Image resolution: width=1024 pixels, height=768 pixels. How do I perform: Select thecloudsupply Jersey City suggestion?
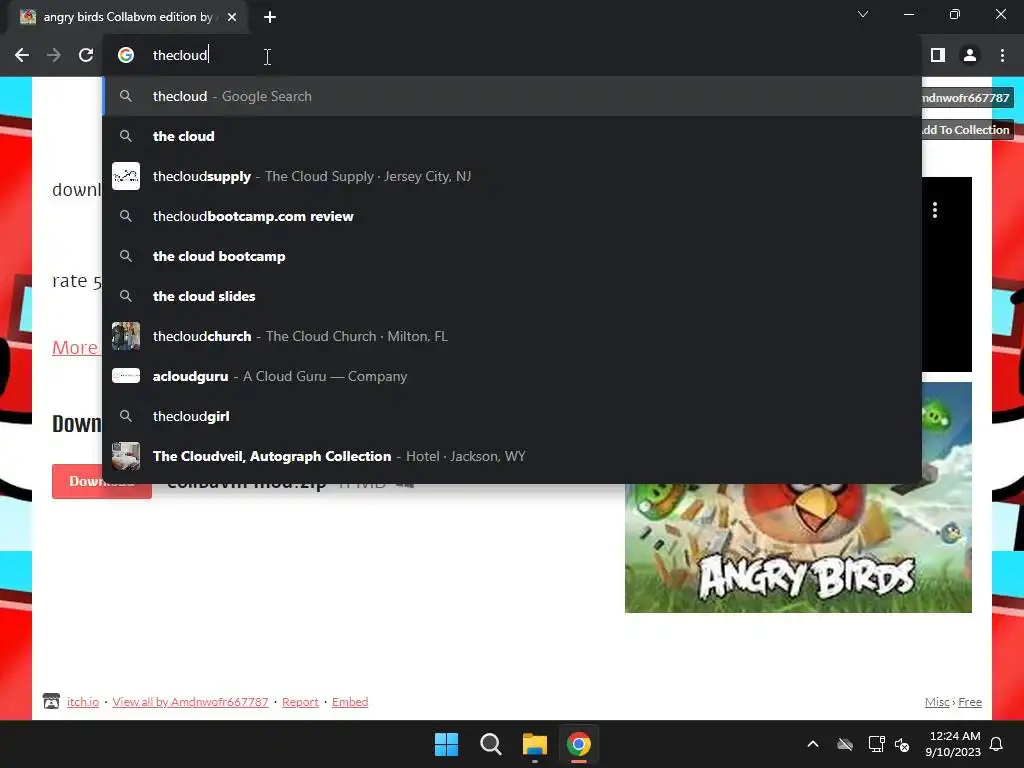tap(512, 176)
